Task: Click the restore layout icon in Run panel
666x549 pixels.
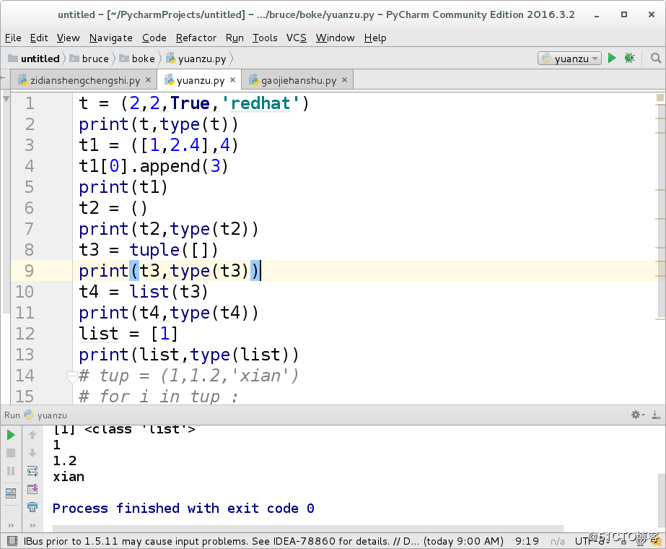Action: [x=11, y=493]
